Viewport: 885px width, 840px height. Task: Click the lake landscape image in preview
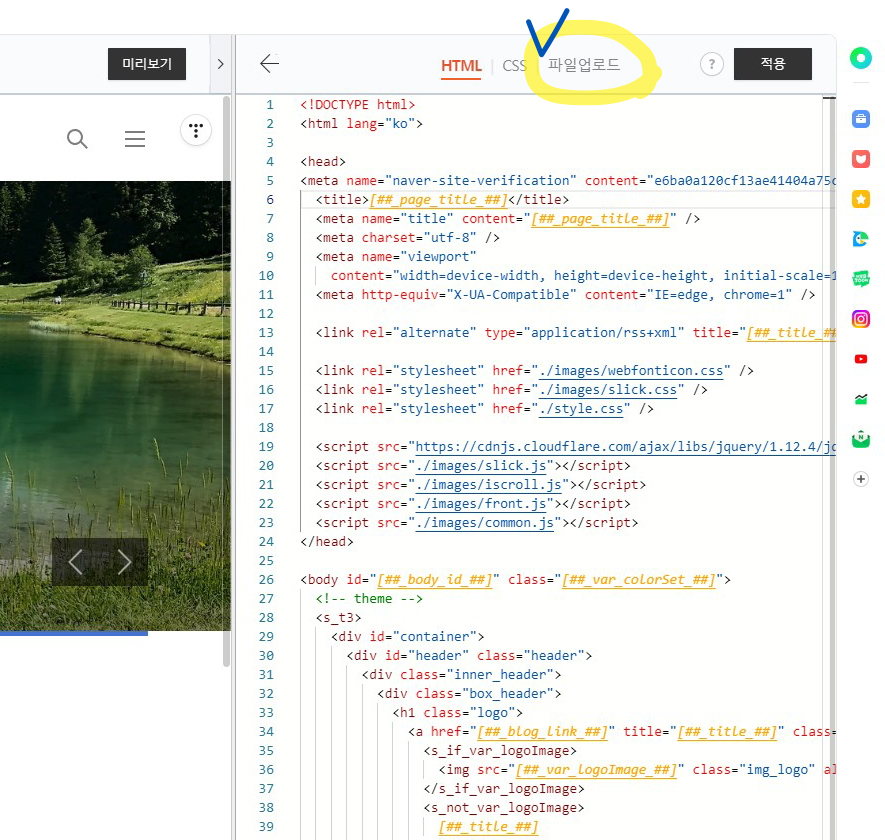115,405
